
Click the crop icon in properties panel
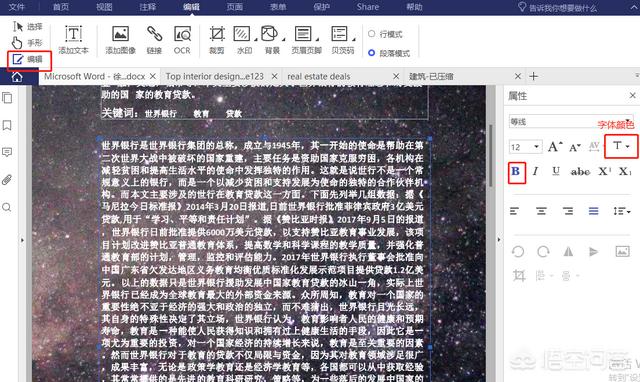[x=519, y=276]
